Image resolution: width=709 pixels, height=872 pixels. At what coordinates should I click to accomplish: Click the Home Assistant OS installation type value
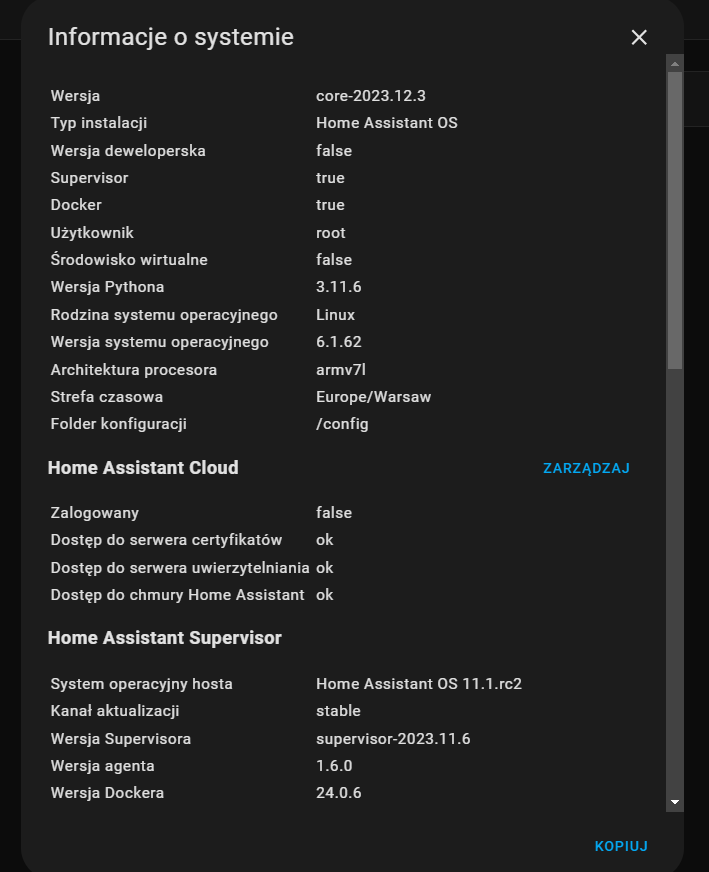click(386, 123)
